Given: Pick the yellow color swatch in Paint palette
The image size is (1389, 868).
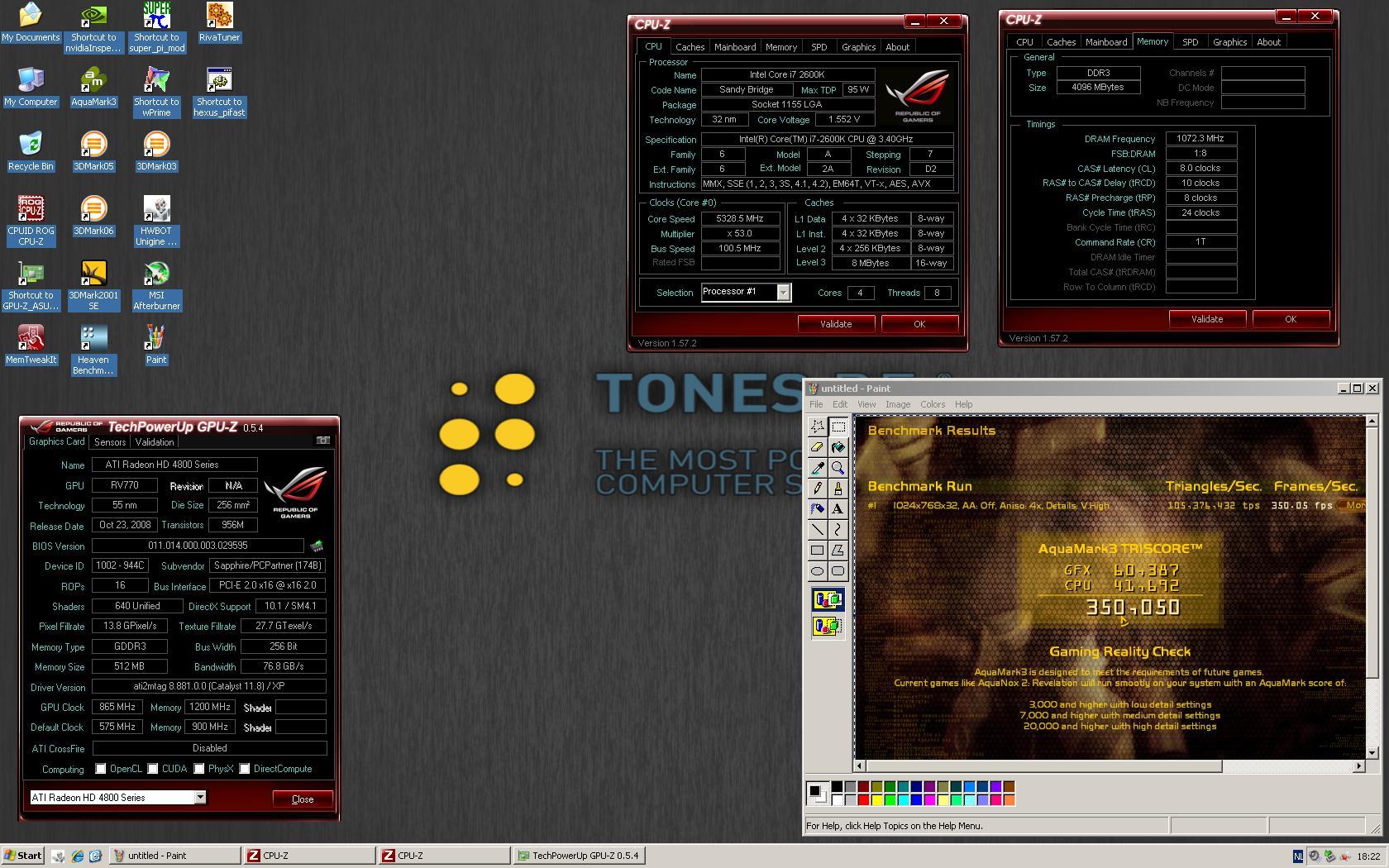Looking at the screenshot, I should pos(876,799).
